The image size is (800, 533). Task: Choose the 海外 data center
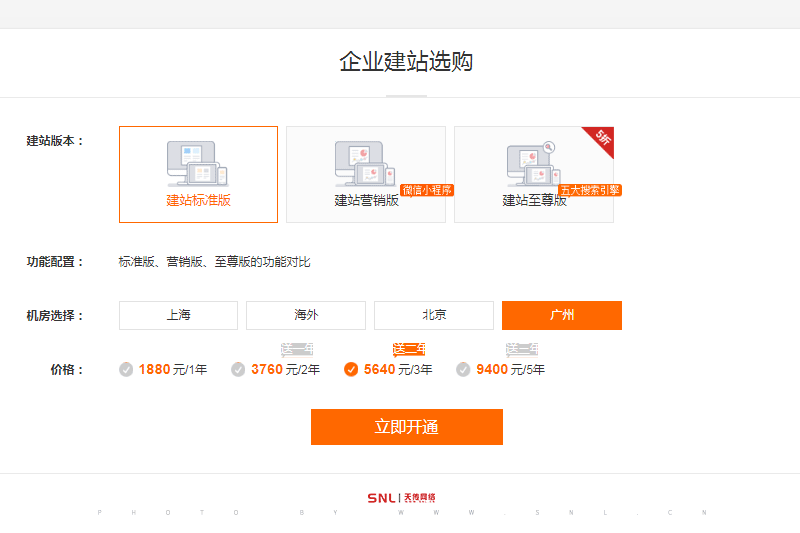point(306,315)
